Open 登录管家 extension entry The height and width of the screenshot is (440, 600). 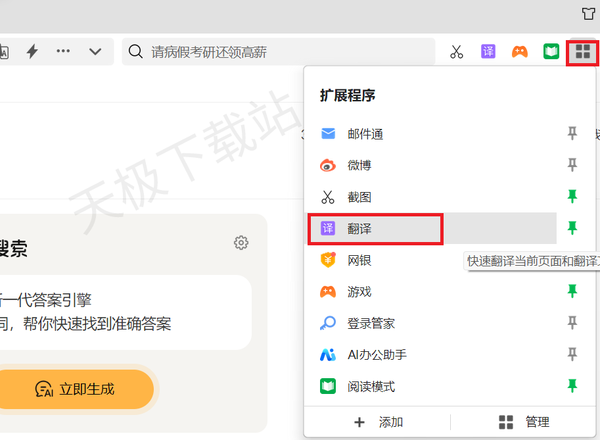point(432,323)
